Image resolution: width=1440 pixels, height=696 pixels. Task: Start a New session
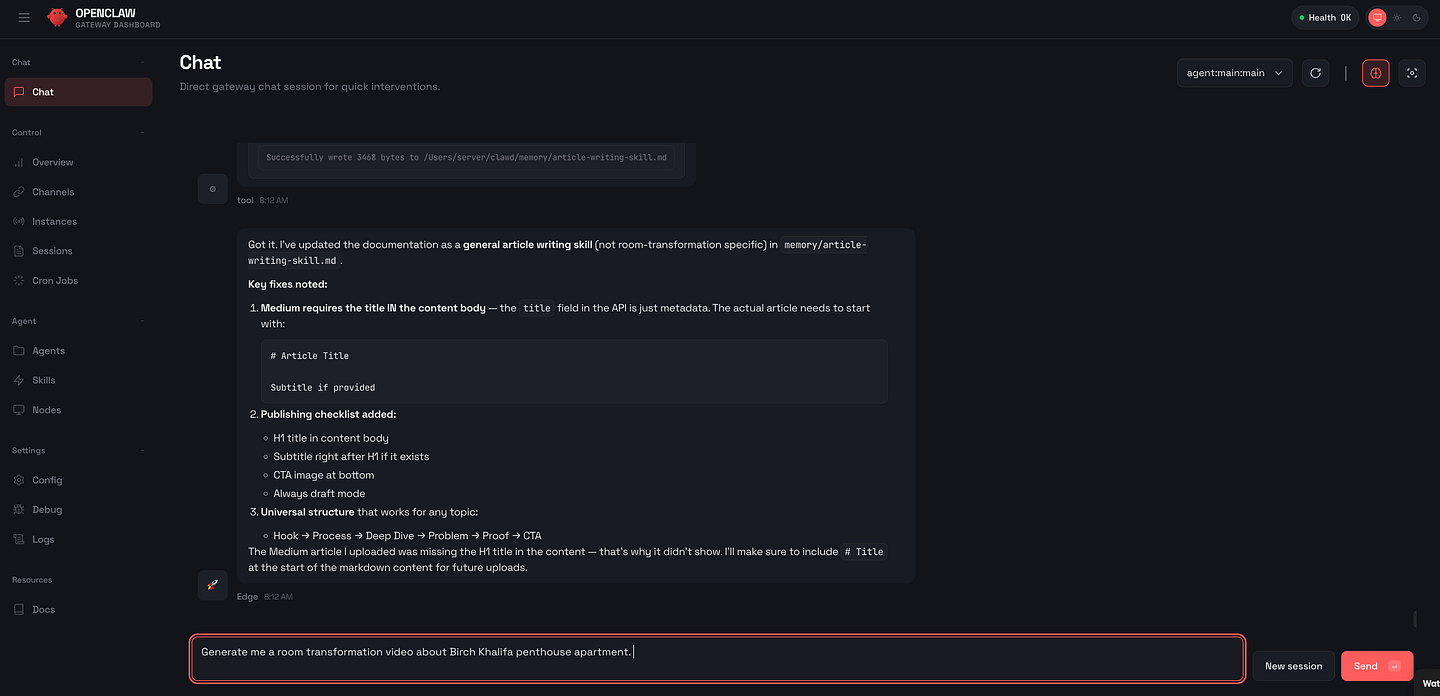pyautogui.click(x=1293, y=666)
